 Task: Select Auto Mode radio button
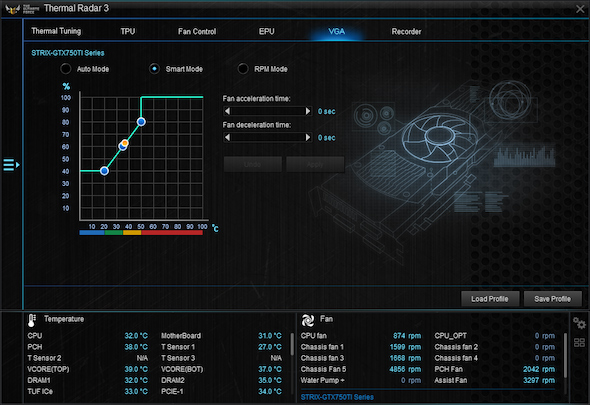tap(66, 69)
